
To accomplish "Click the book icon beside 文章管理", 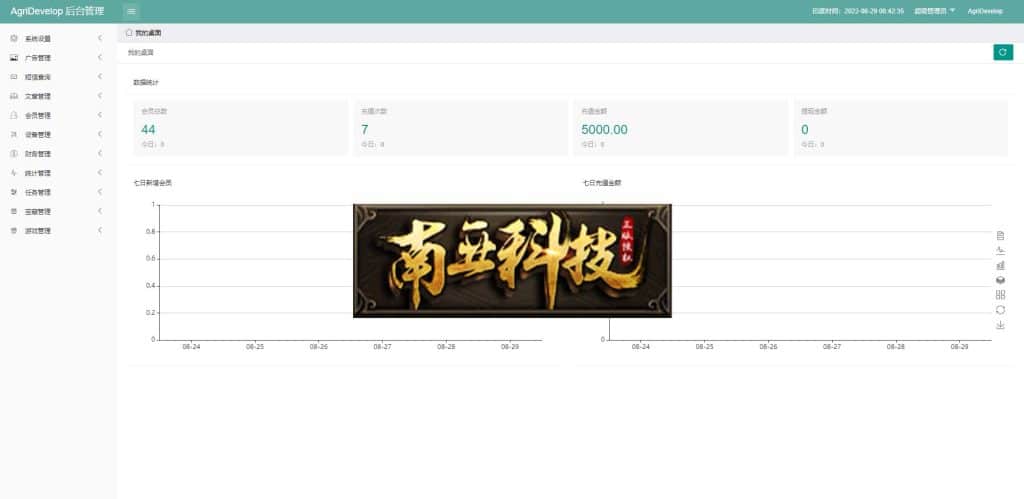I will [14, 96].
